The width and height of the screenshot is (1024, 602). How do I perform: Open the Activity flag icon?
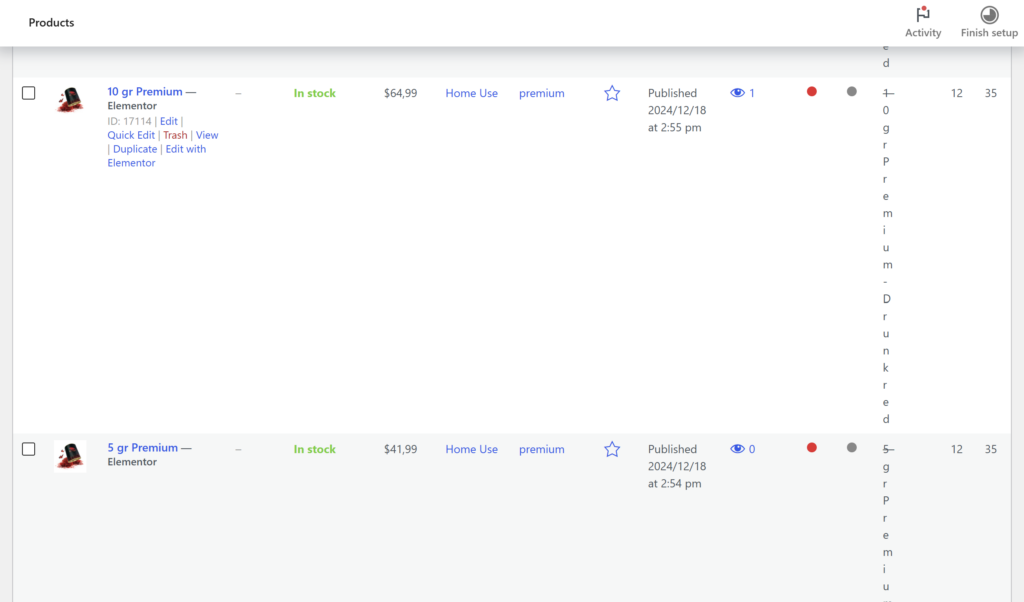tap(923, 14)
